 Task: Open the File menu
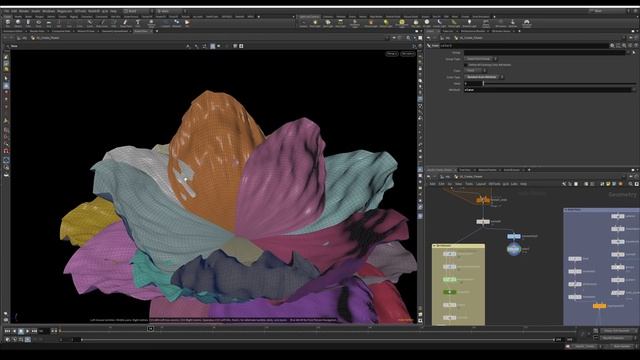[7, 11]
